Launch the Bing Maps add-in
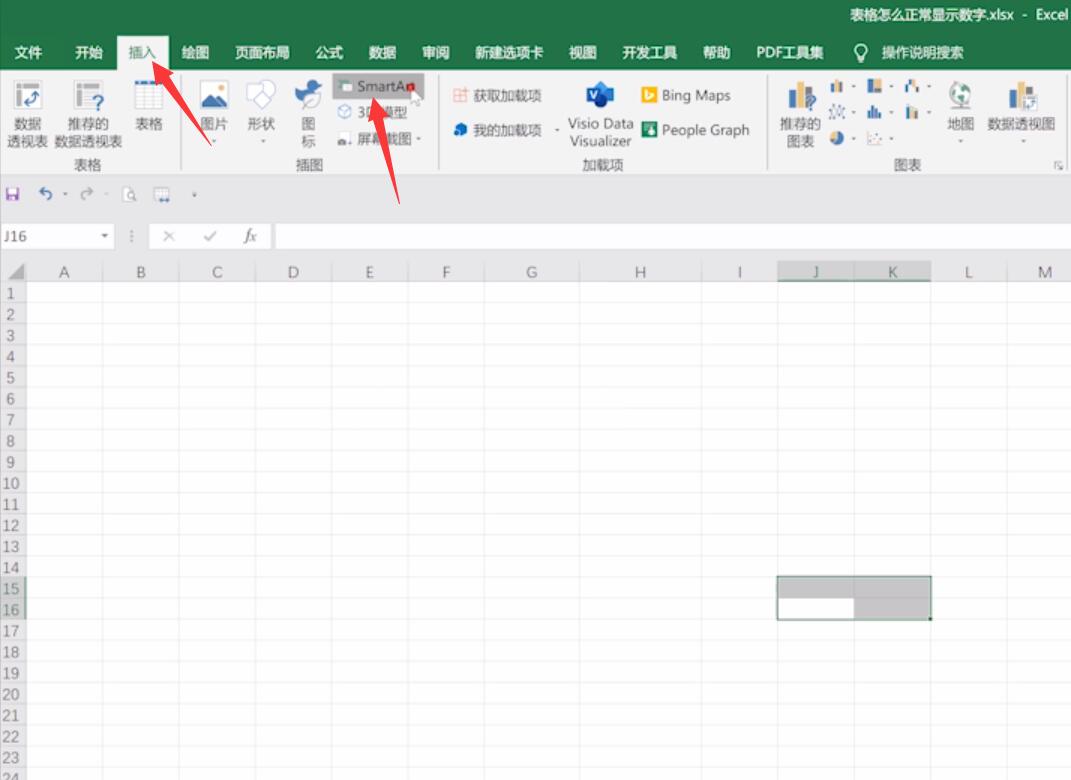This screenshot has height=780, width=1071. coord(686,96)
